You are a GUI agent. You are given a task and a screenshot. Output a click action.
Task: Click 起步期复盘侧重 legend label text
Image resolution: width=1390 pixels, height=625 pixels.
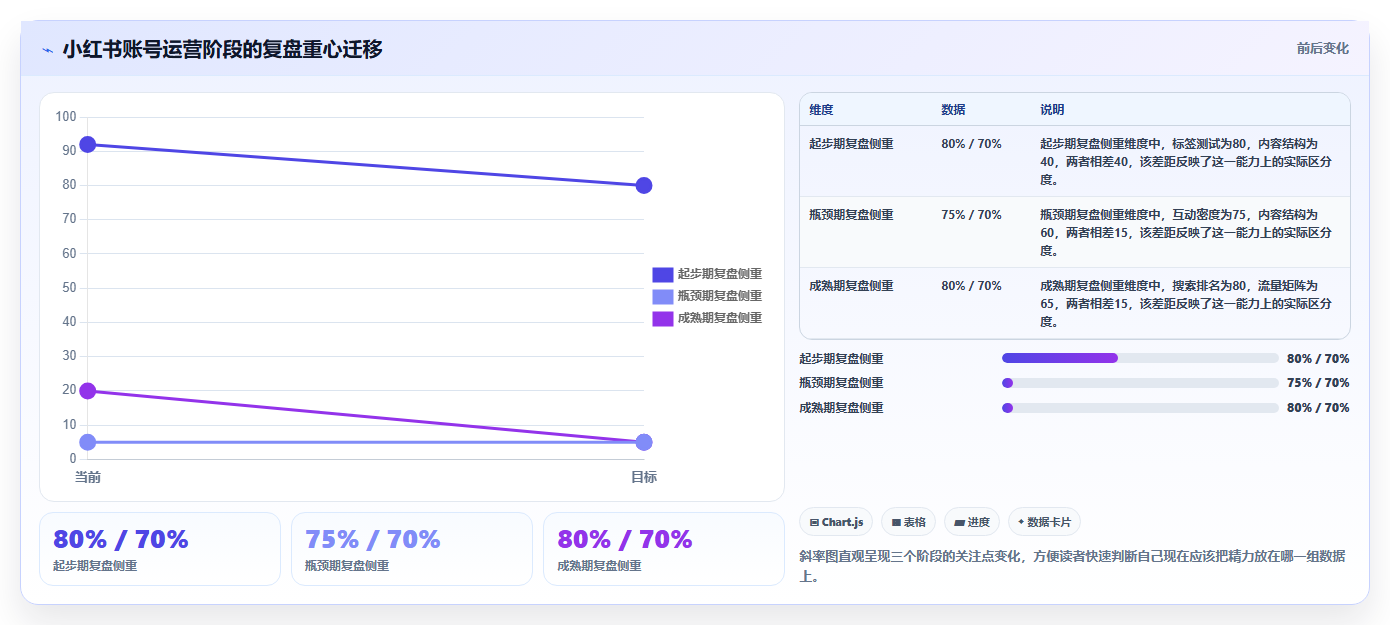coord(720,274)
